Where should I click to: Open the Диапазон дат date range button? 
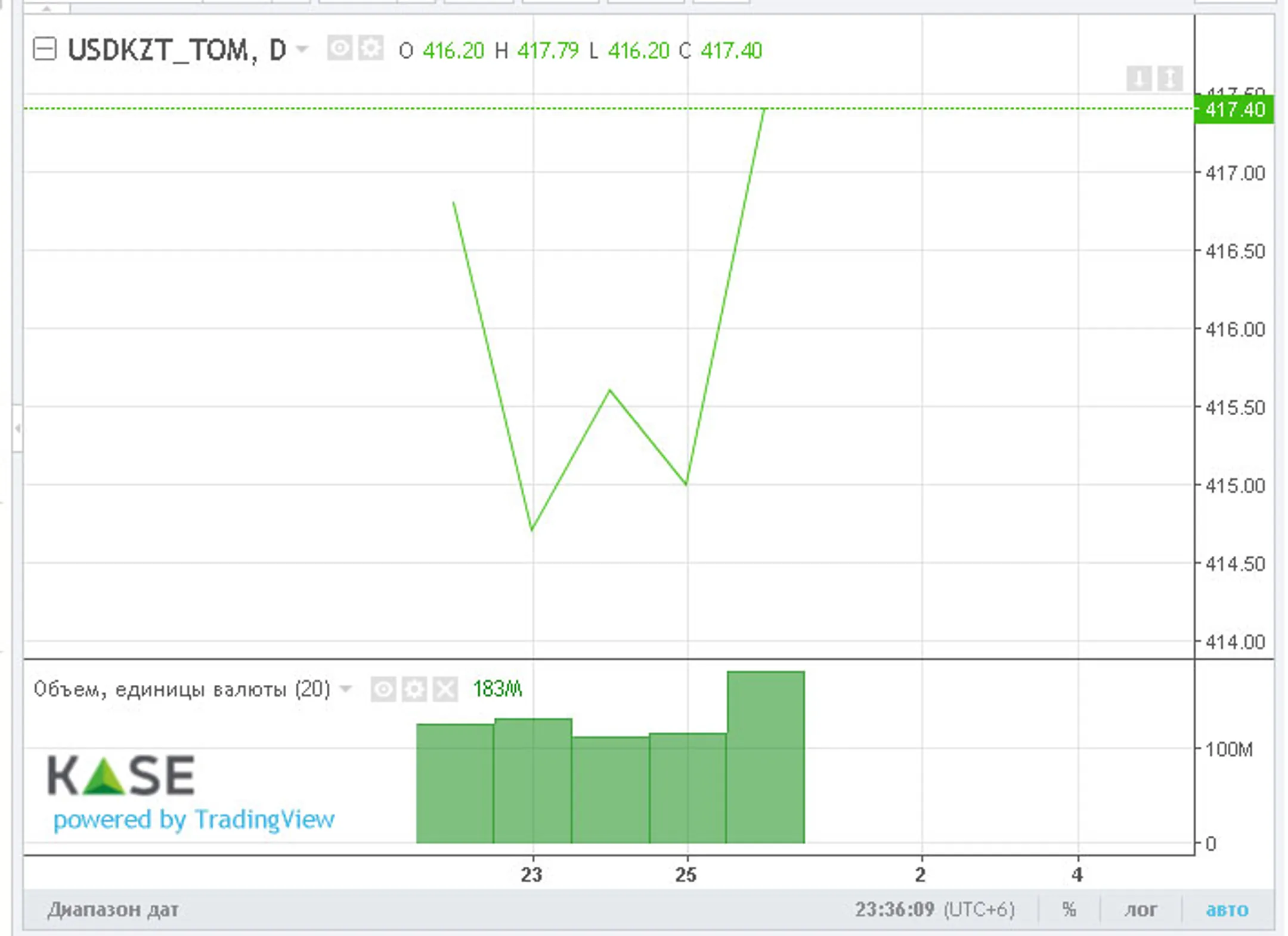click(113, 910)
